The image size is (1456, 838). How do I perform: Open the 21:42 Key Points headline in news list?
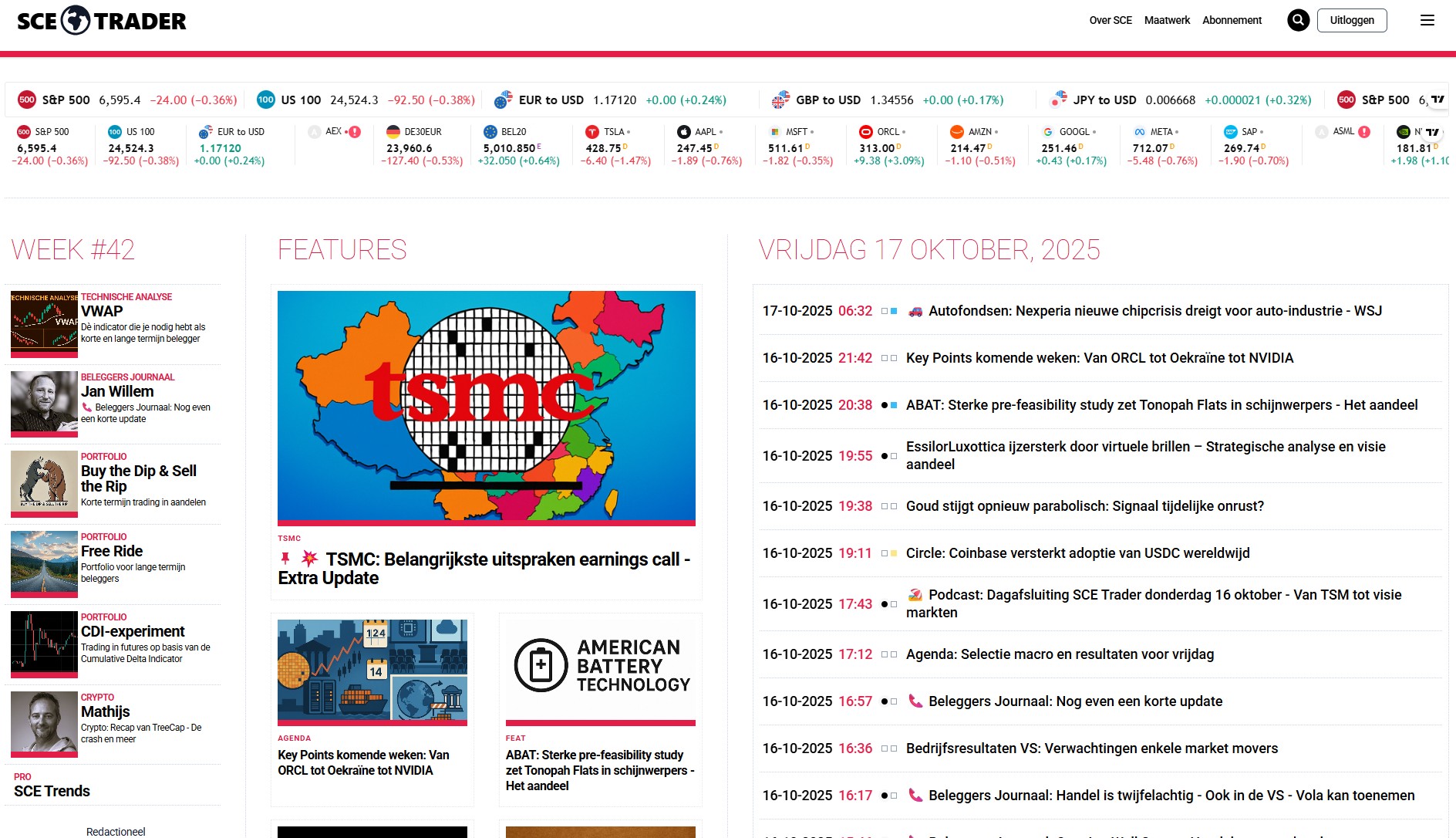coord(1100,358)
